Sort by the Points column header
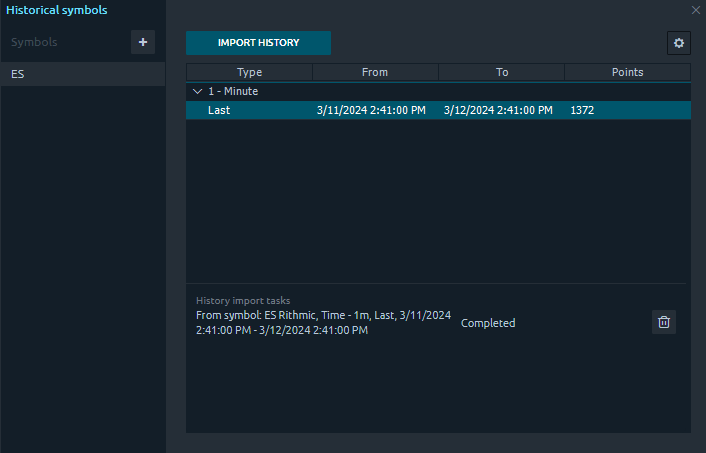The height and width of the screenshot is (453, 706). (x=627, y=72)
